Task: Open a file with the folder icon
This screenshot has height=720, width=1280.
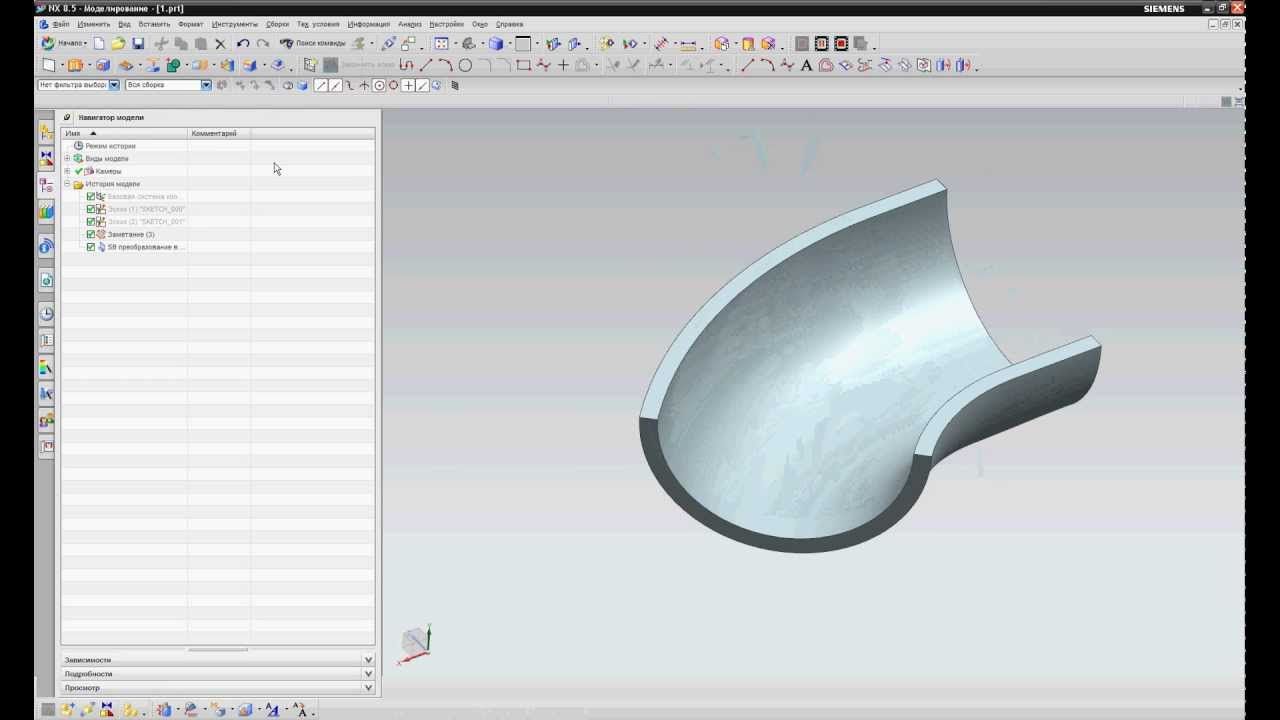Action: tap(118, 44)
